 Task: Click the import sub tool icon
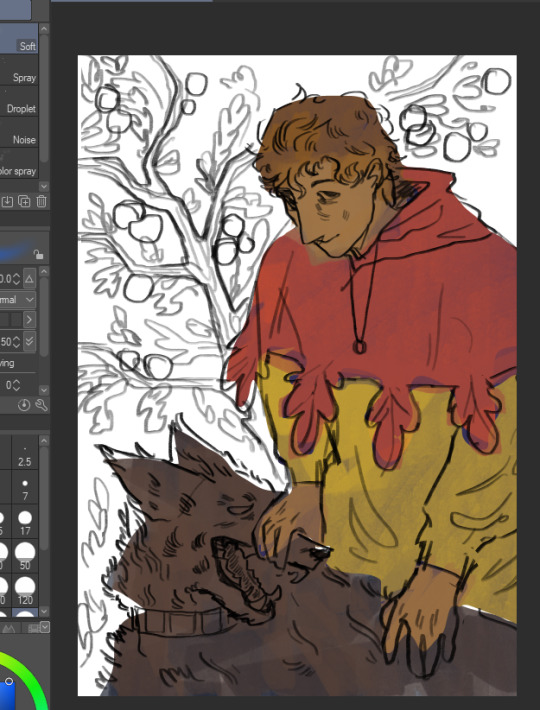(x=7, y=201)
